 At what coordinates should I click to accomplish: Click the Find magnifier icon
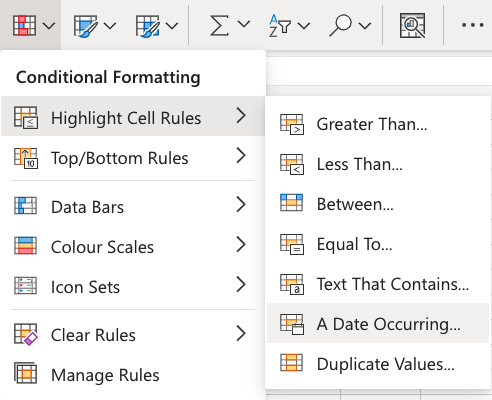341,26
